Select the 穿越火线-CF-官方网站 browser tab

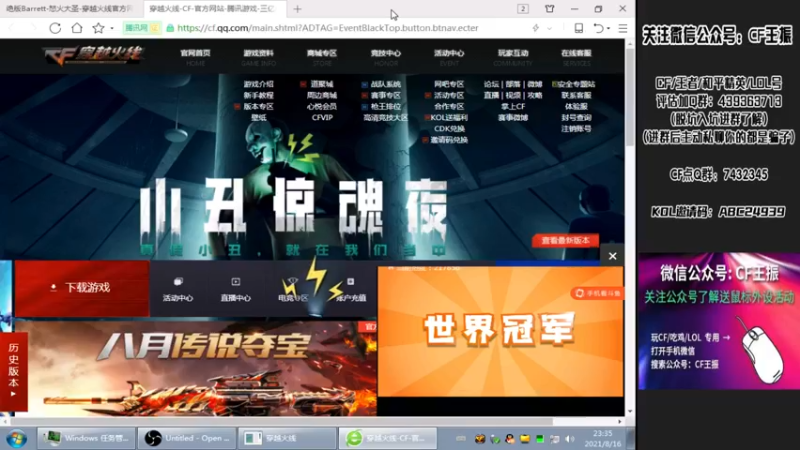(212, 9)
